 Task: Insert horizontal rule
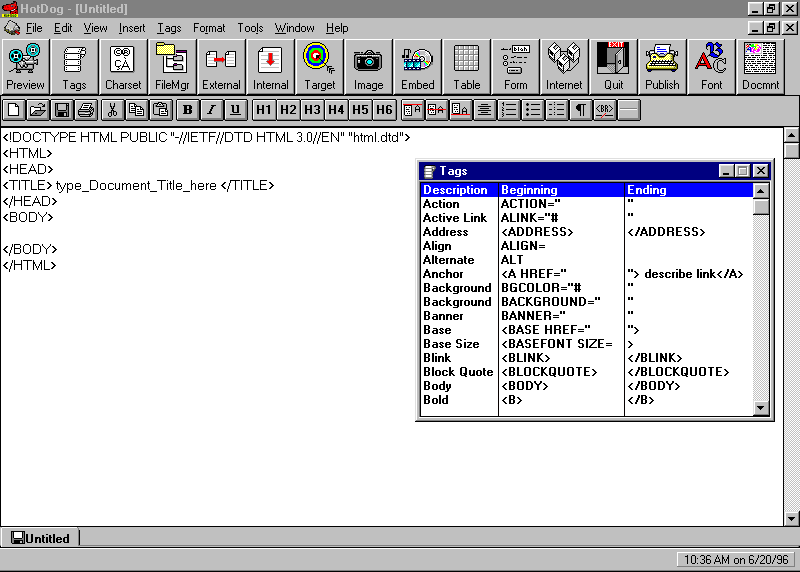(x=629, y=110)
